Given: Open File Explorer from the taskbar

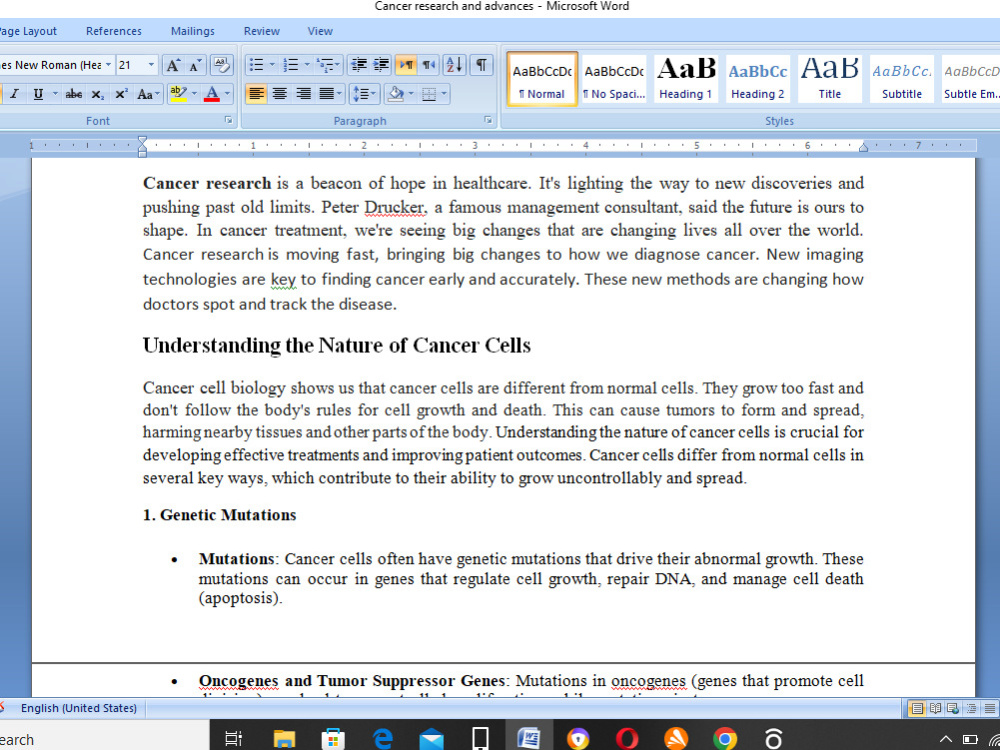Looking at the screenshot, I should tap(284, 739).
